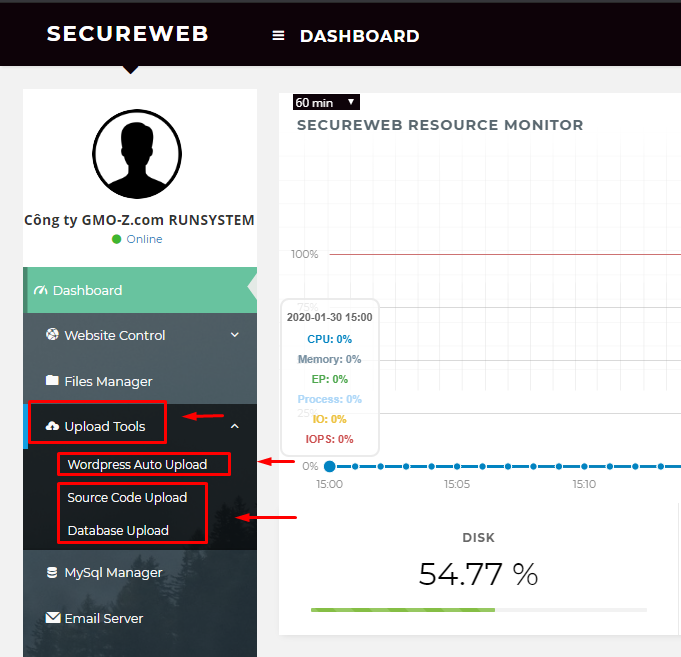Open Source Code Upload submenu link
This screenshot has width=681, height=657.
127,497
